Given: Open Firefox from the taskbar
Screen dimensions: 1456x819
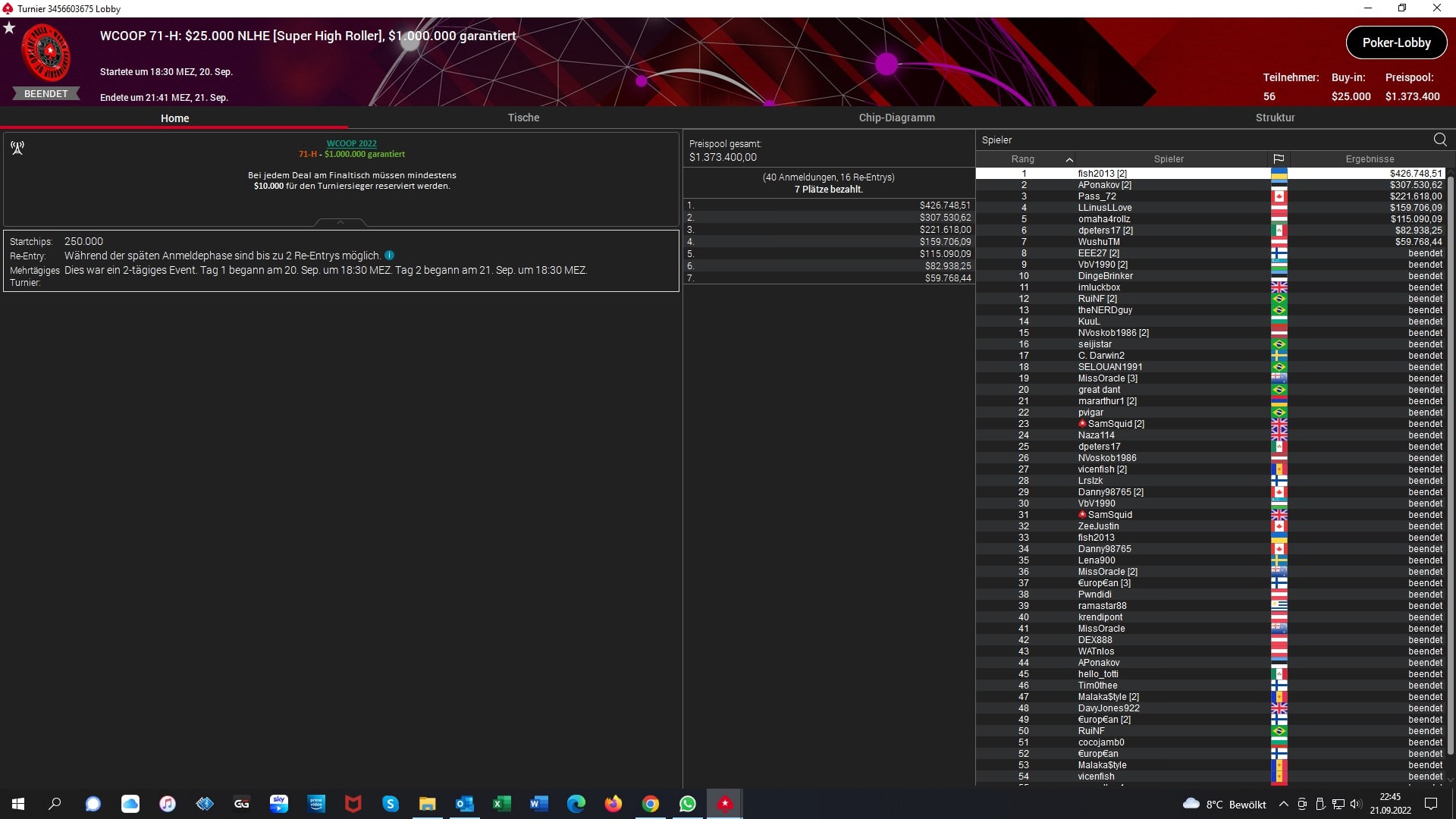Looking at the screenshot, I should [x=613, y=804].
